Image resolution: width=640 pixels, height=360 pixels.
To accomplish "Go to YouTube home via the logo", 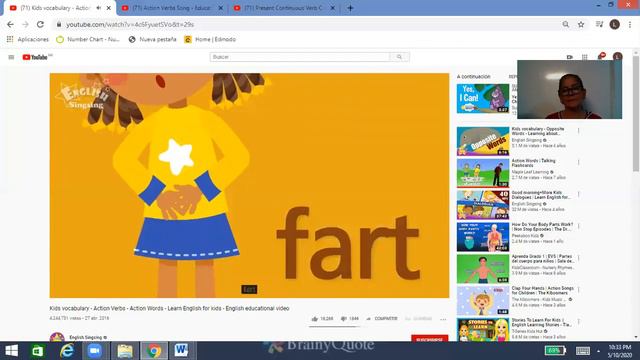I will coord(35,57).
